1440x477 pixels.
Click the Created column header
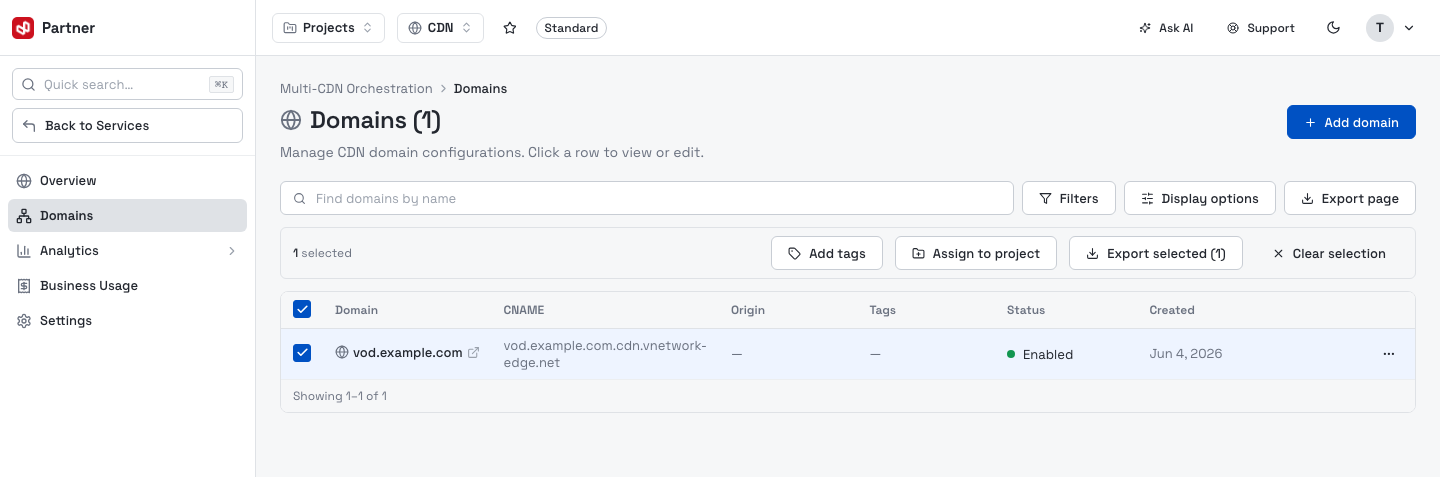[1172, 310]
